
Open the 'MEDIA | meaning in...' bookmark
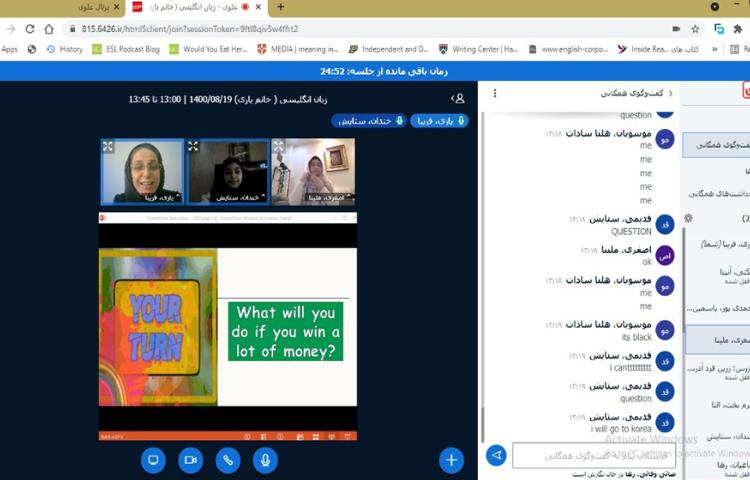coord(298,49)
